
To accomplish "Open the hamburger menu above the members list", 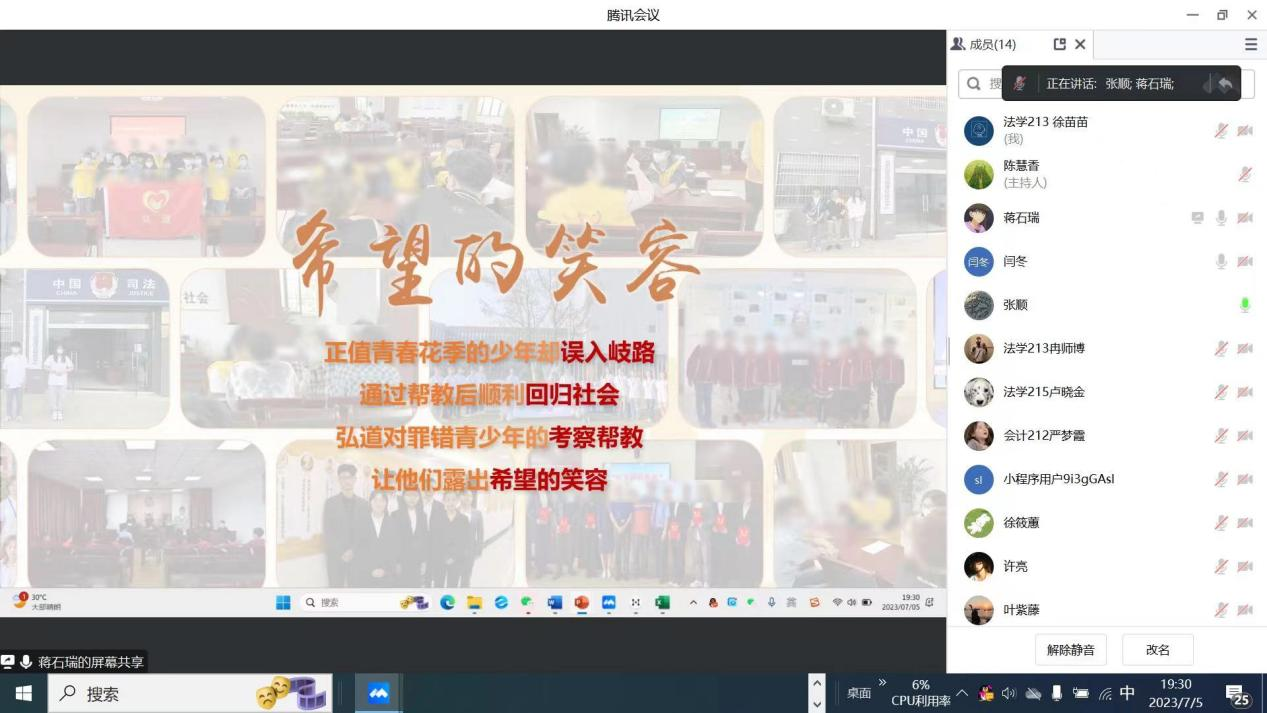I will point(1250,44).
